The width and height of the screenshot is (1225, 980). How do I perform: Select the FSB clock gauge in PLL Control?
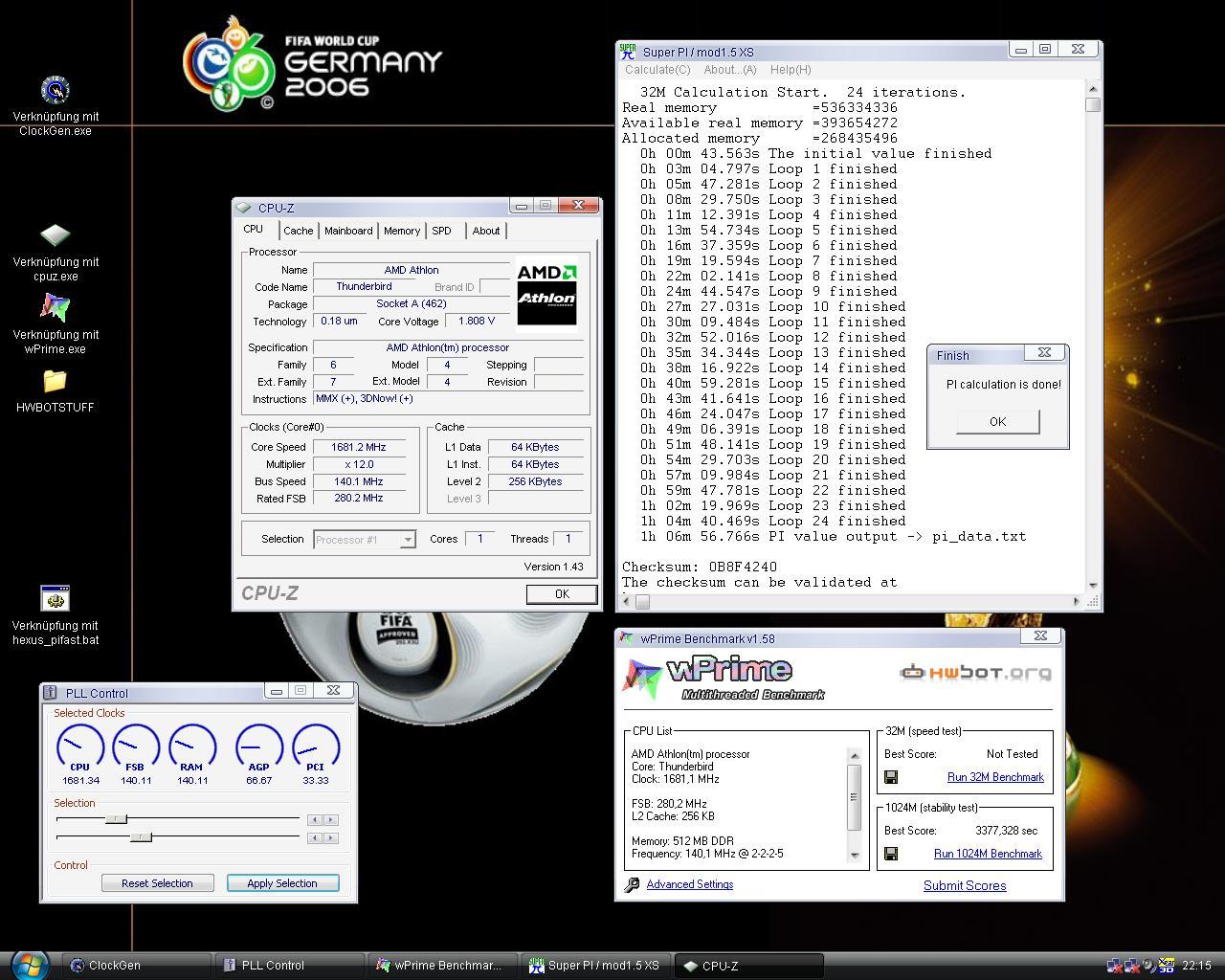coord(136,748)
